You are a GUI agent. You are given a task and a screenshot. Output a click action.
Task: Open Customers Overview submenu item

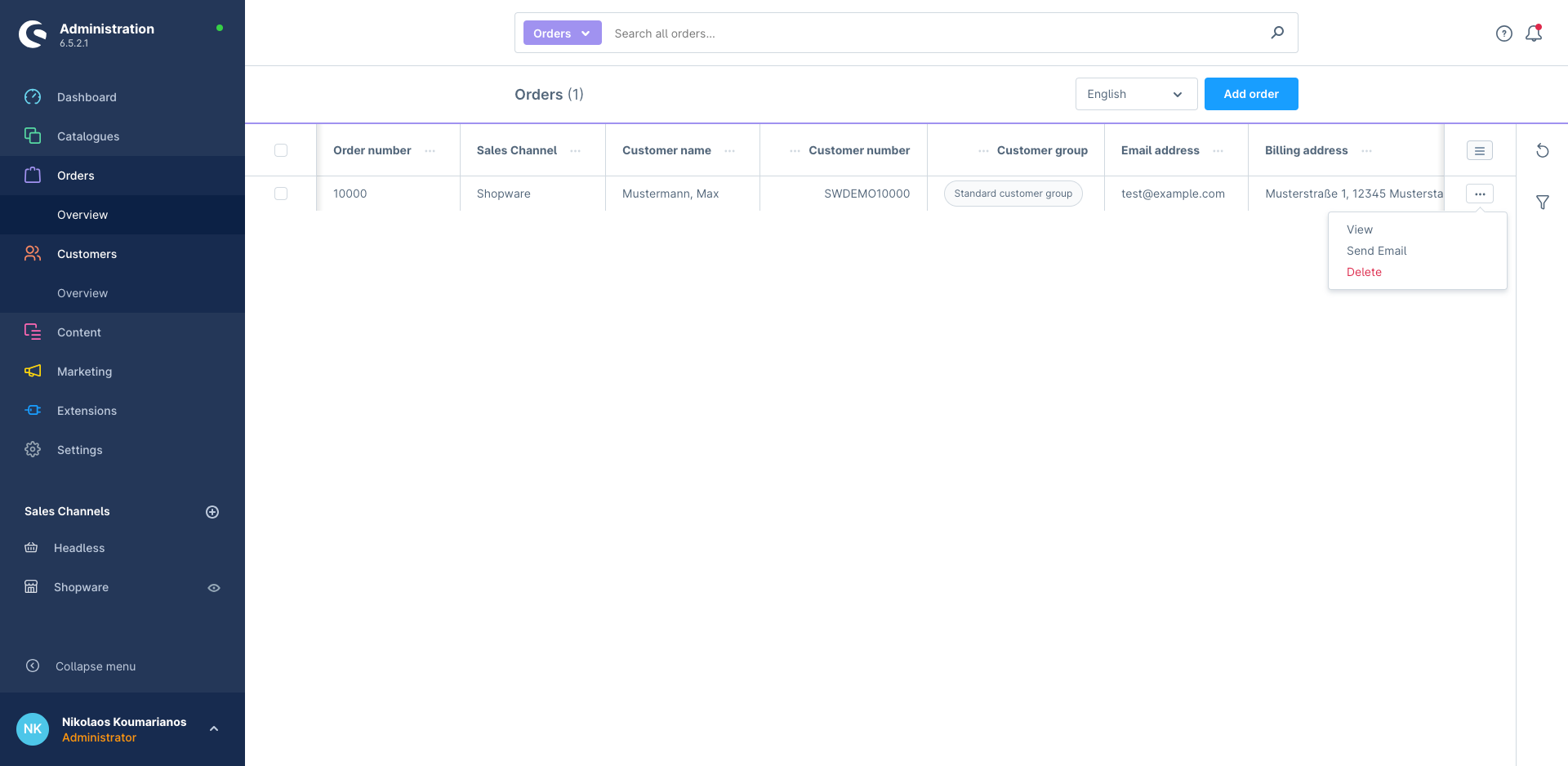tap(82, 293)
